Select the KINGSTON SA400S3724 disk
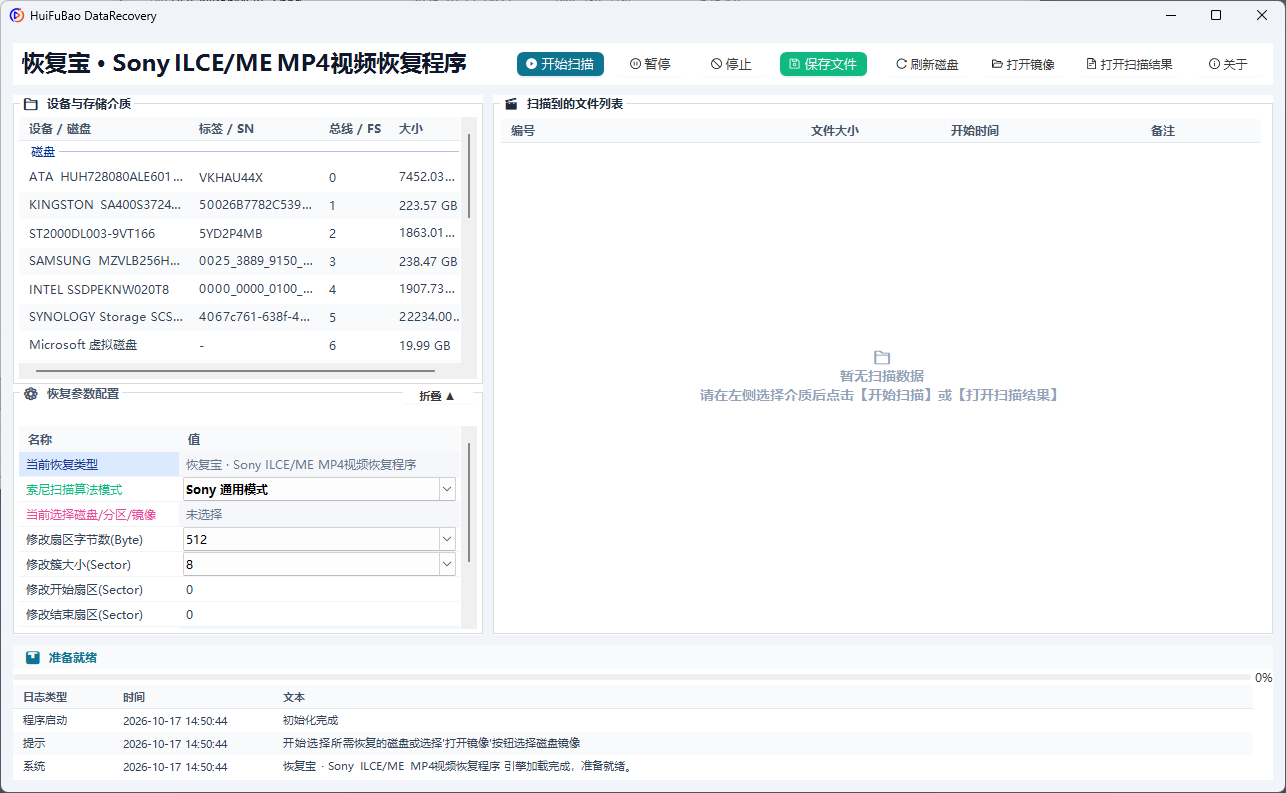Viewport: 1286px width, 793px height. [240, 205]
